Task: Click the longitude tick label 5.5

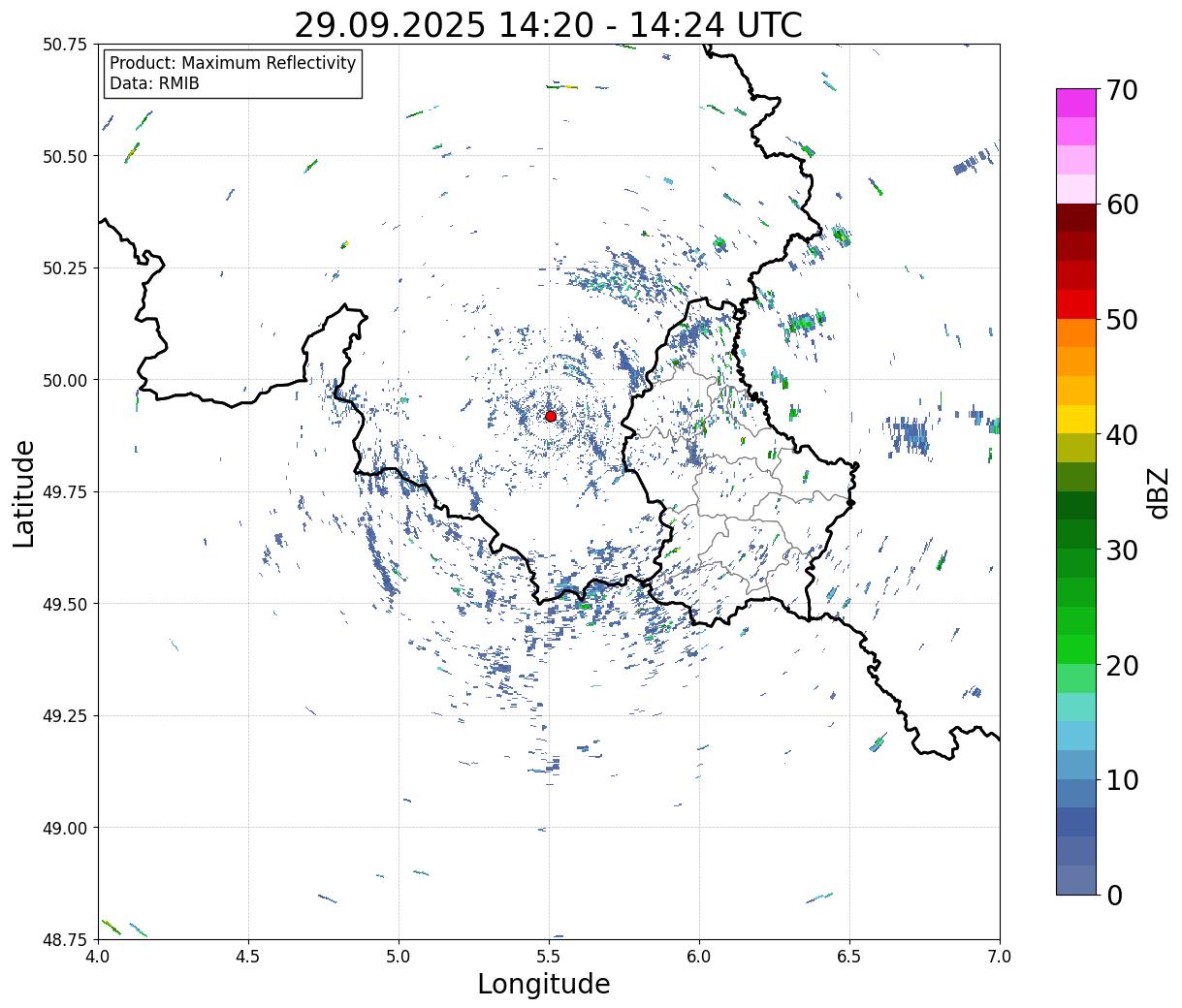Action: click(549, 956)
